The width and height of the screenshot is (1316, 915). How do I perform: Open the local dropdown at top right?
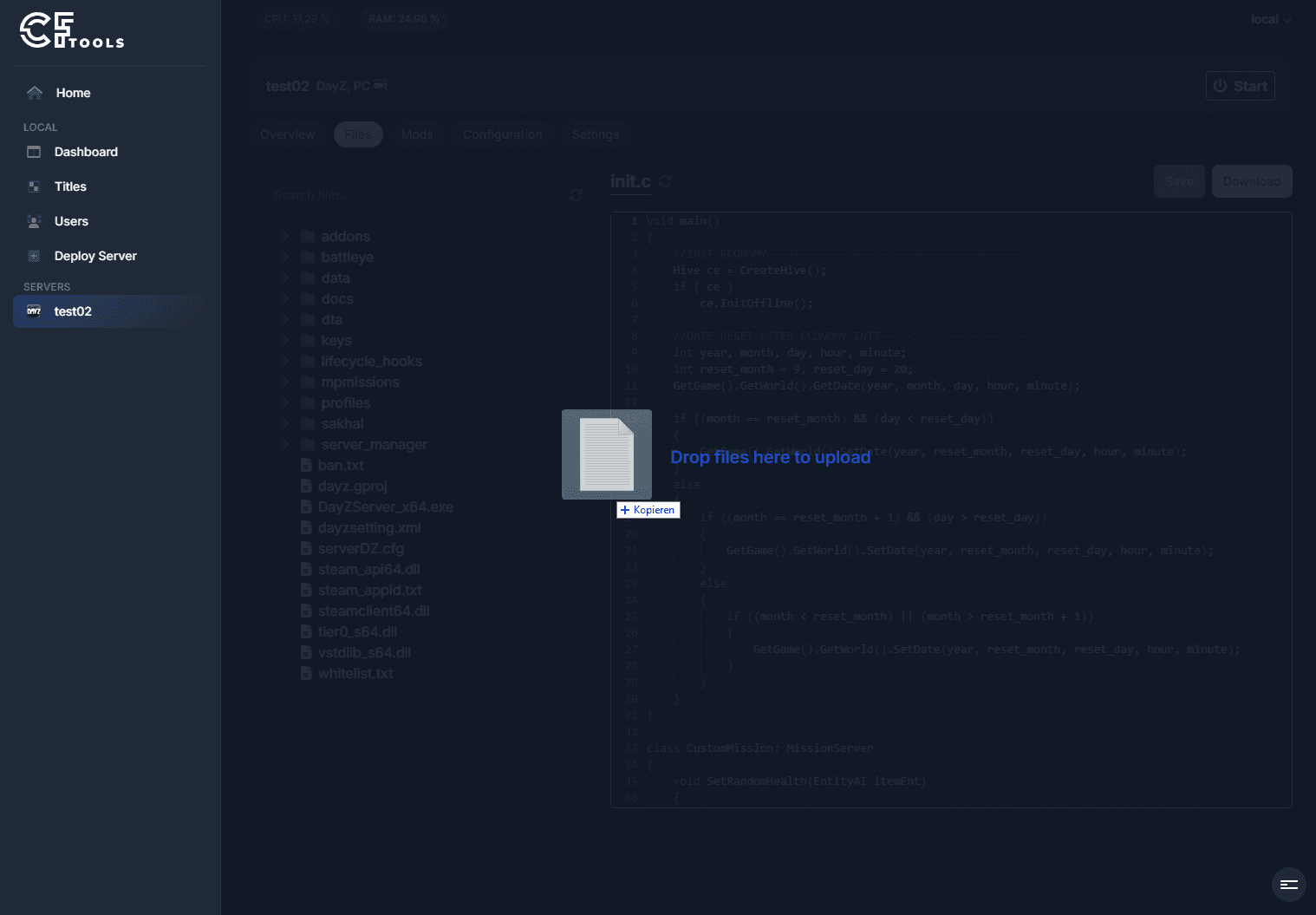[x=1271, y=19]
